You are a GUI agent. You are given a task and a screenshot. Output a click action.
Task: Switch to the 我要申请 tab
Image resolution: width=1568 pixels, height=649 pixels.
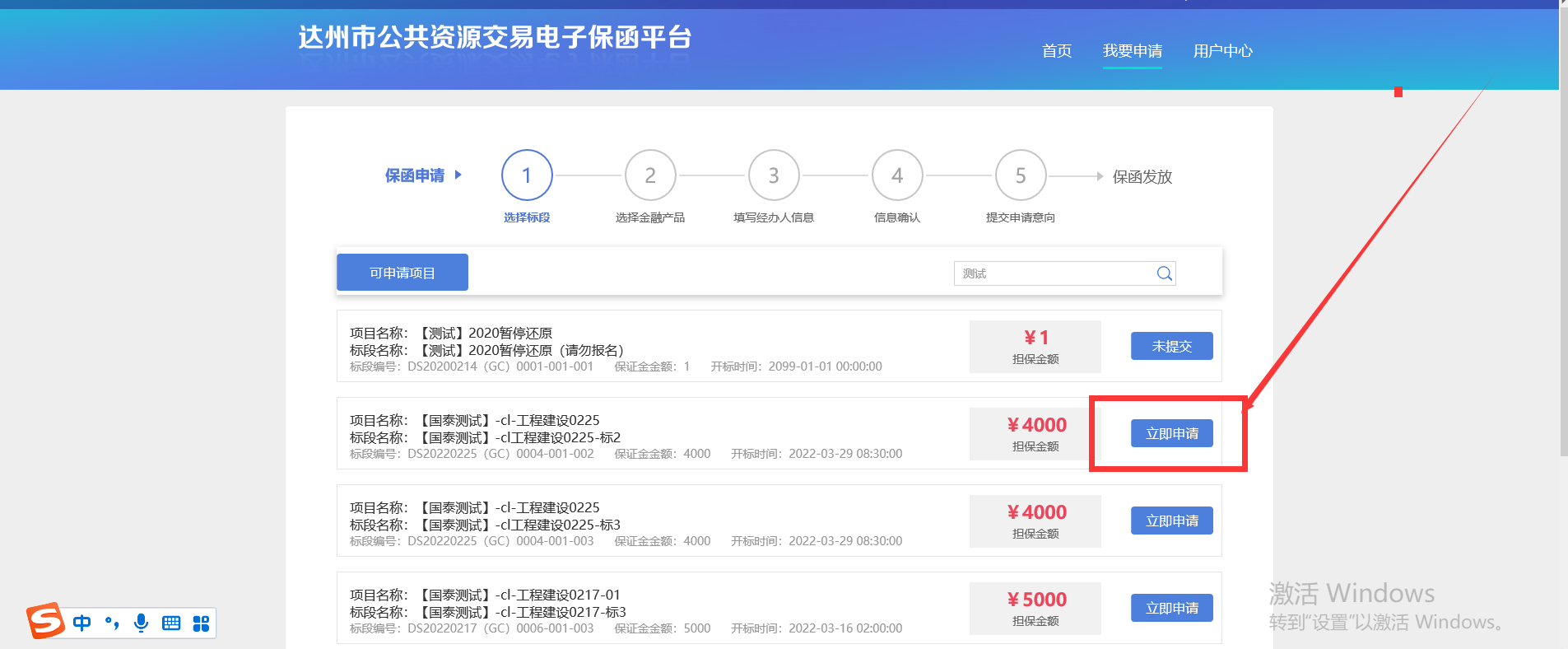pos(1133,51)
